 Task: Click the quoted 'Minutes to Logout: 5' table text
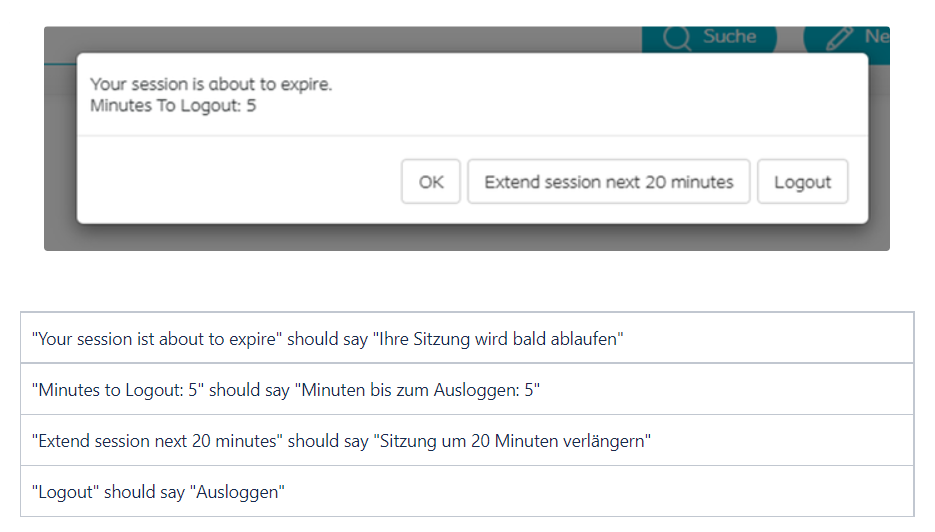(x=117, y=390)
